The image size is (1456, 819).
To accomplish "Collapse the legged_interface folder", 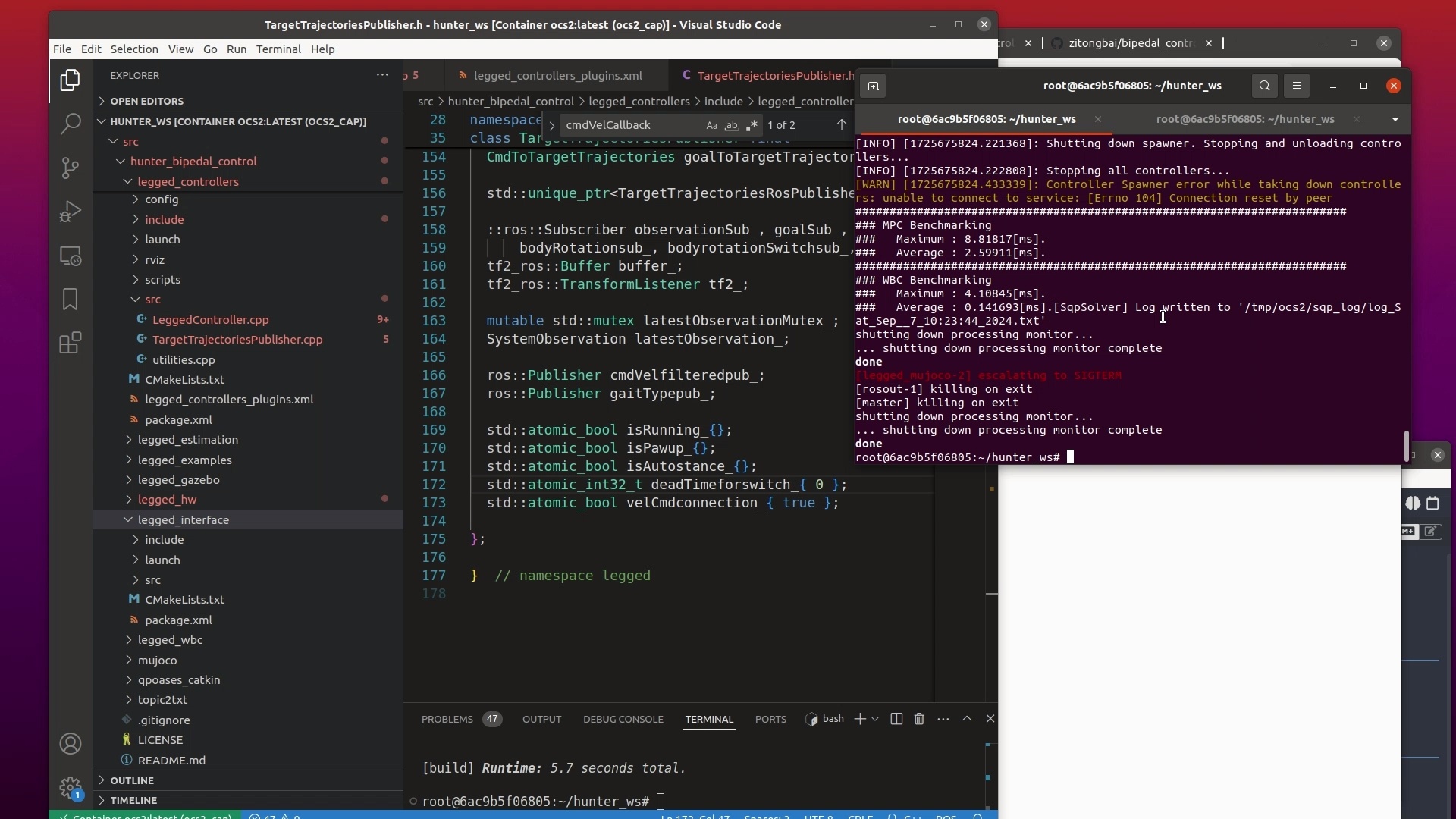I will [183, 519].
